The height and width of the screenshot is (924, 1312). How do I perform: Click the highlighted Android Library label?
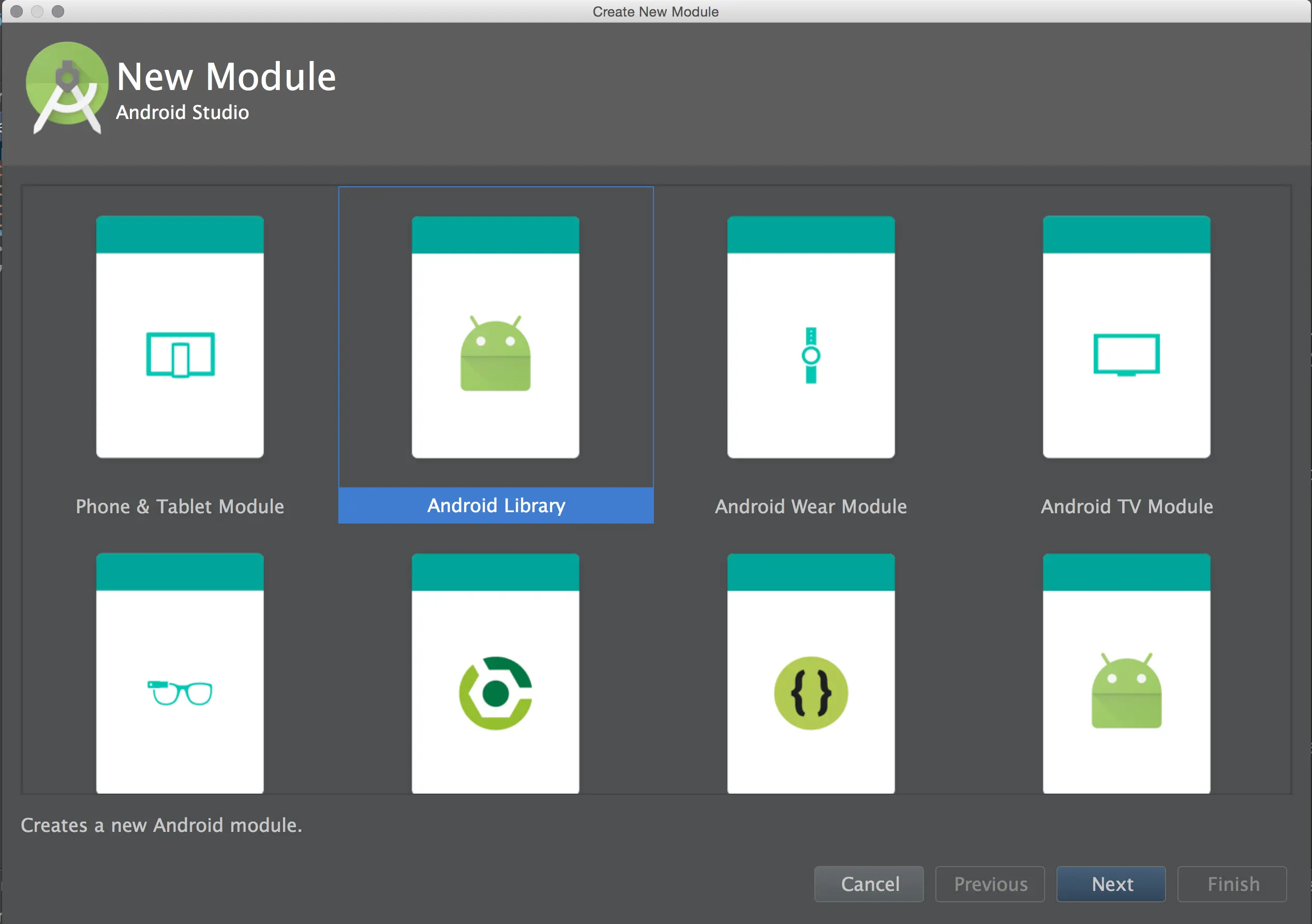(495, 505)
